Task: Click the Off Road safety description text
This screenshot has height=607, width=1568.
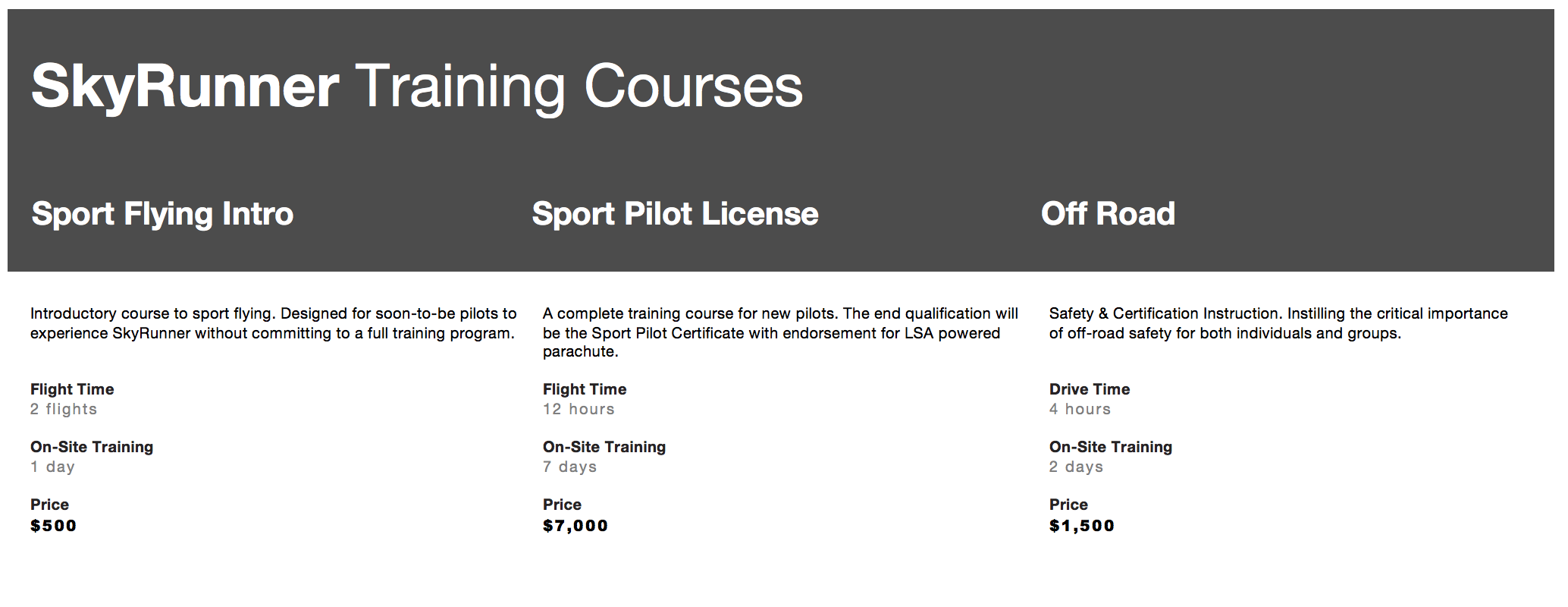Action: coord(1278,323)
